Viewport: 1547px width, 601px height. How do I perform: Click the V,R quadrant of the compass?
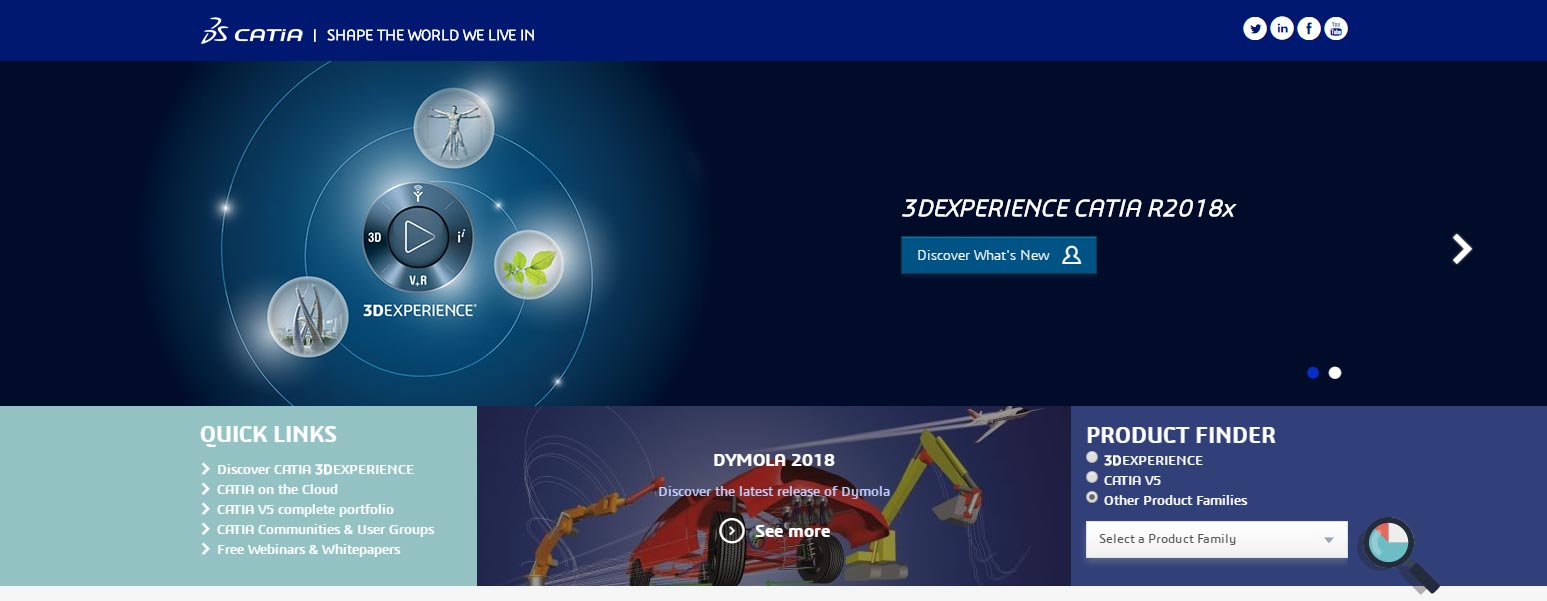[418, 280]
